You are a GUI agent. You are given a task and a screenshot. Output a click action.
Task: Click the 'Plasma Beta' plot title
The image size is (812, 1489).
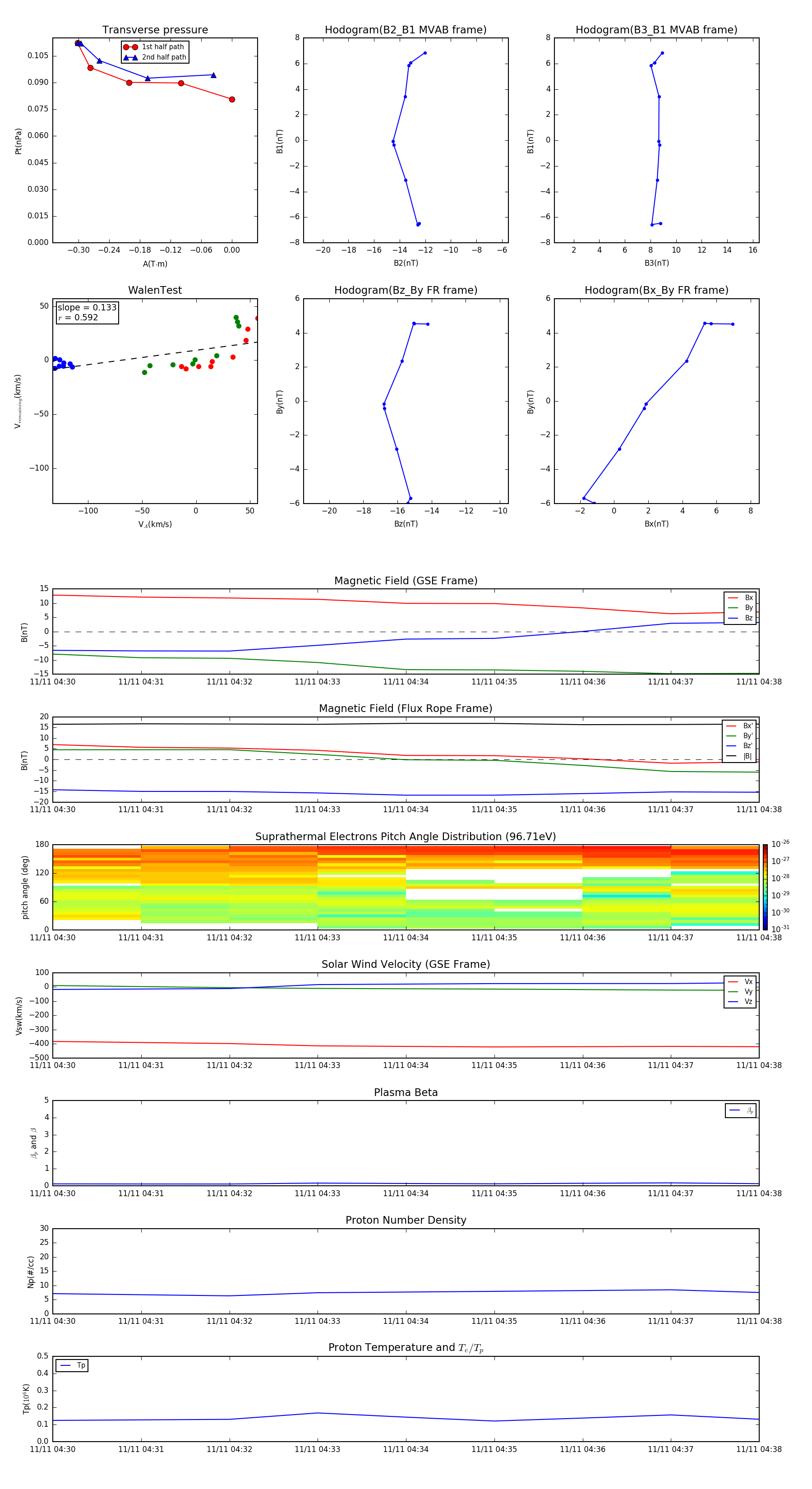coord(406,1092)
